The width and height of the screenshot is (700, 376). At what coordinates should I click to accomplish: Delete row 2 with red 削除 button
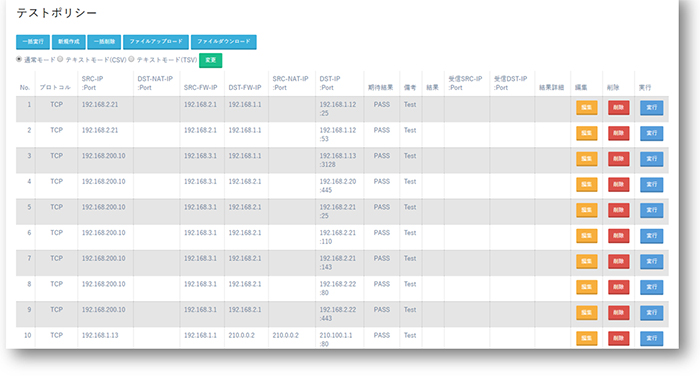coord(618,133)
